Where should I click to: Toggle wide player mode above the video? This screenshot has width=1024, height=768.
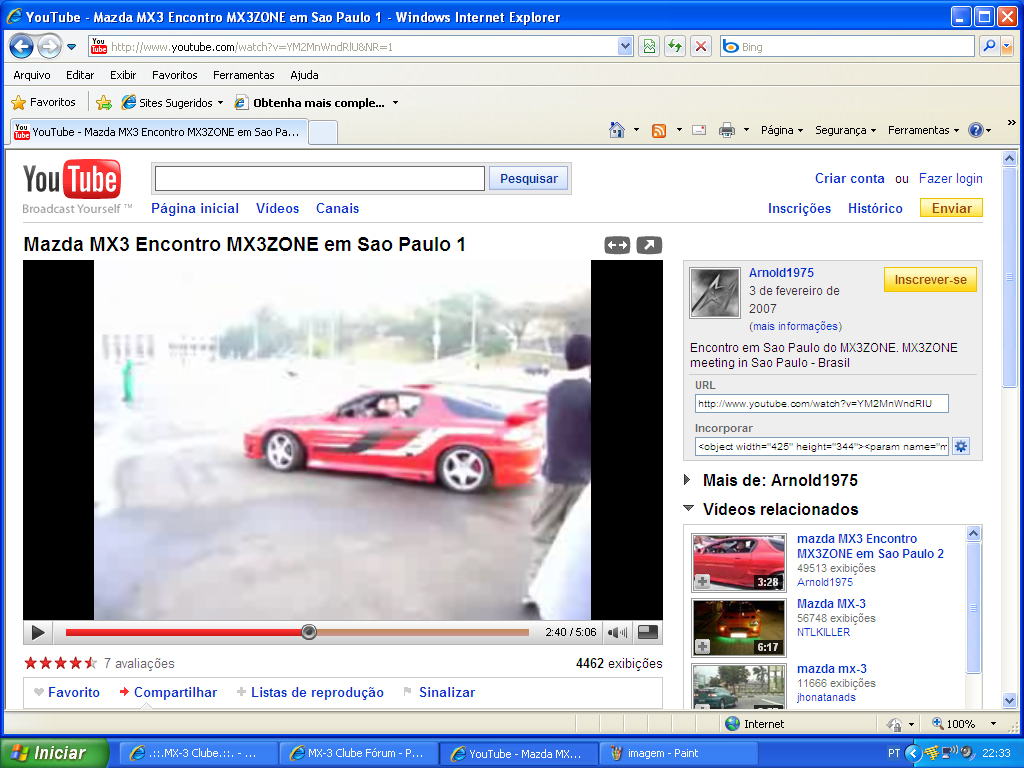click(617, 245)
